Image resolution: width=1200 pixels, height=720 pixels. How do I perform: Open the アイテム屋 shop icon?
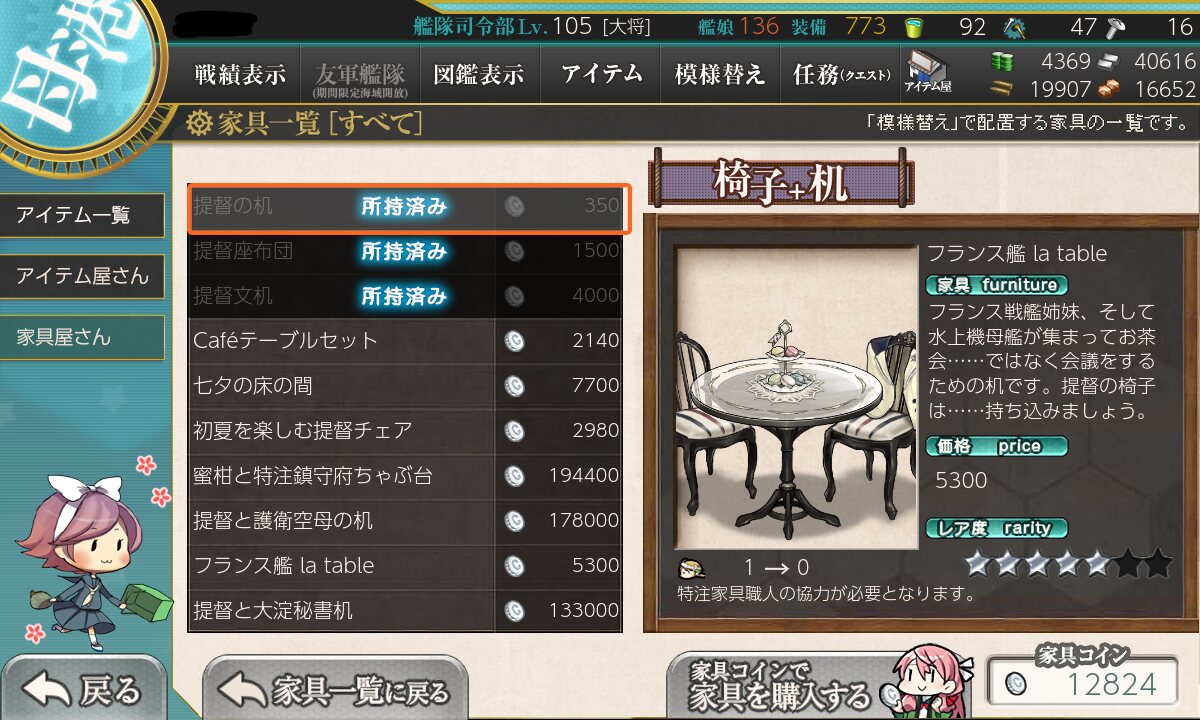929,73
